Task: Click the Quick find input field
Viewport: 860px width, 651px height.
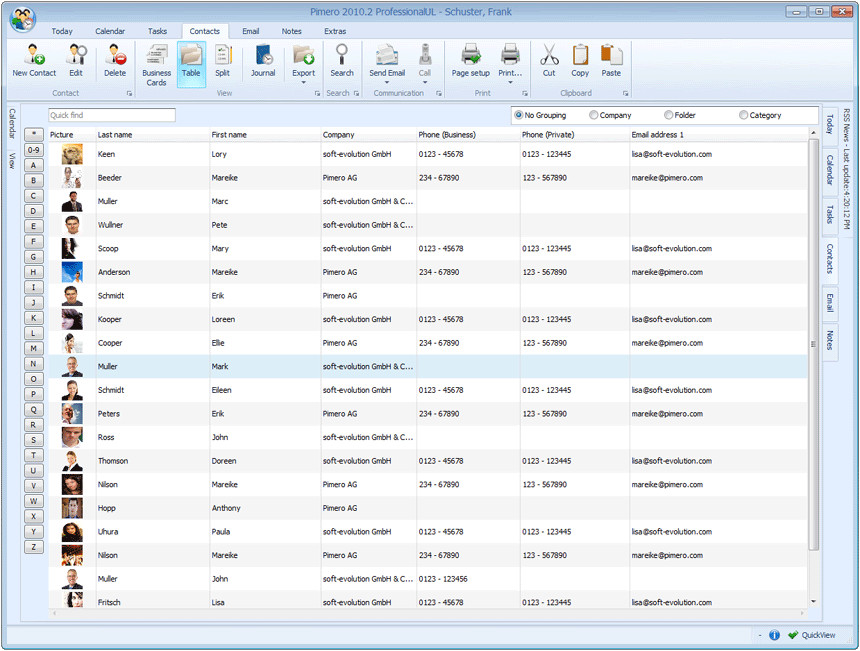Action: coord(112,115)
